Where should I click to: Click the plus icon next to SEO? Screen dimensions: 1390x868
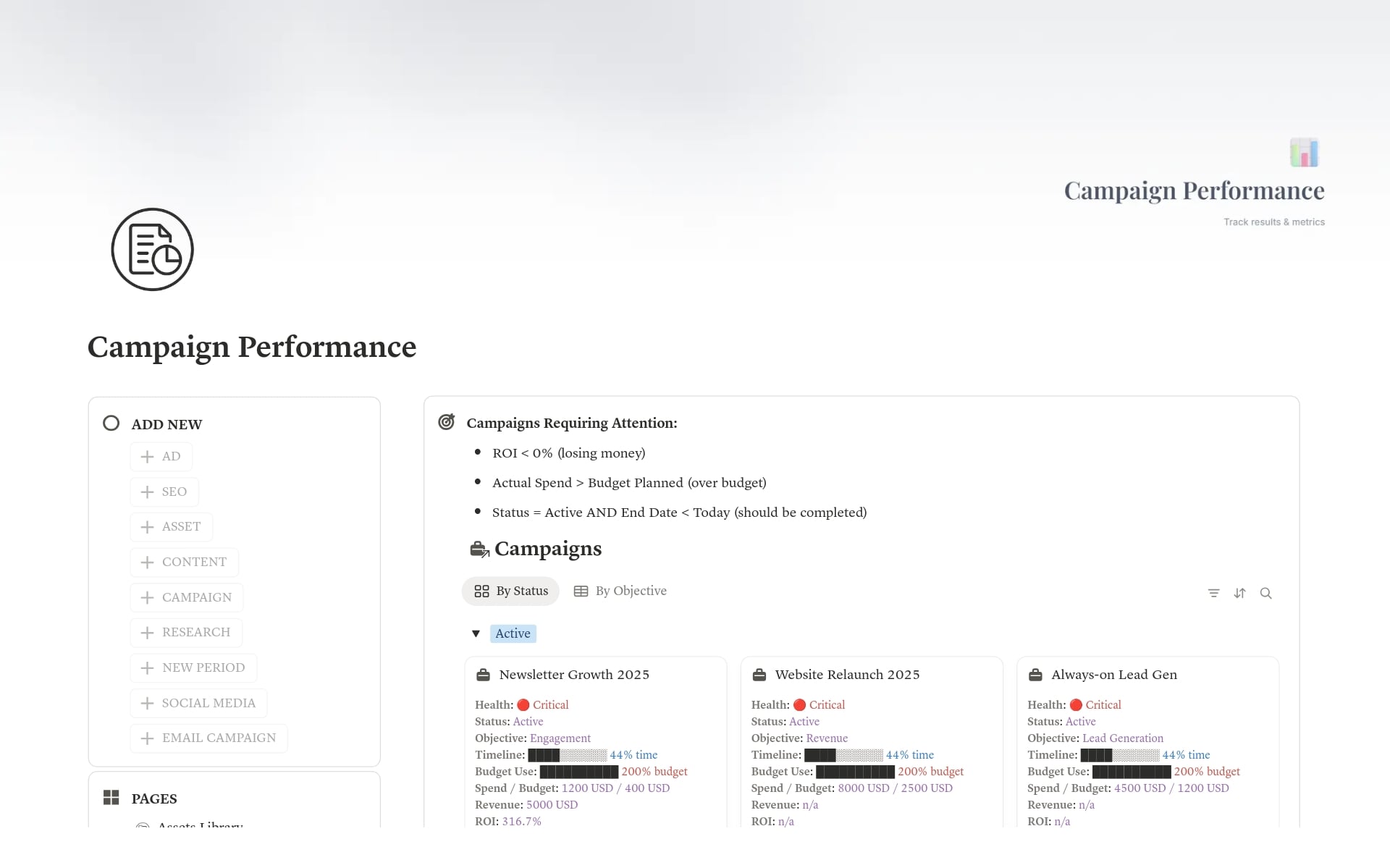click(x=147, y=492)
